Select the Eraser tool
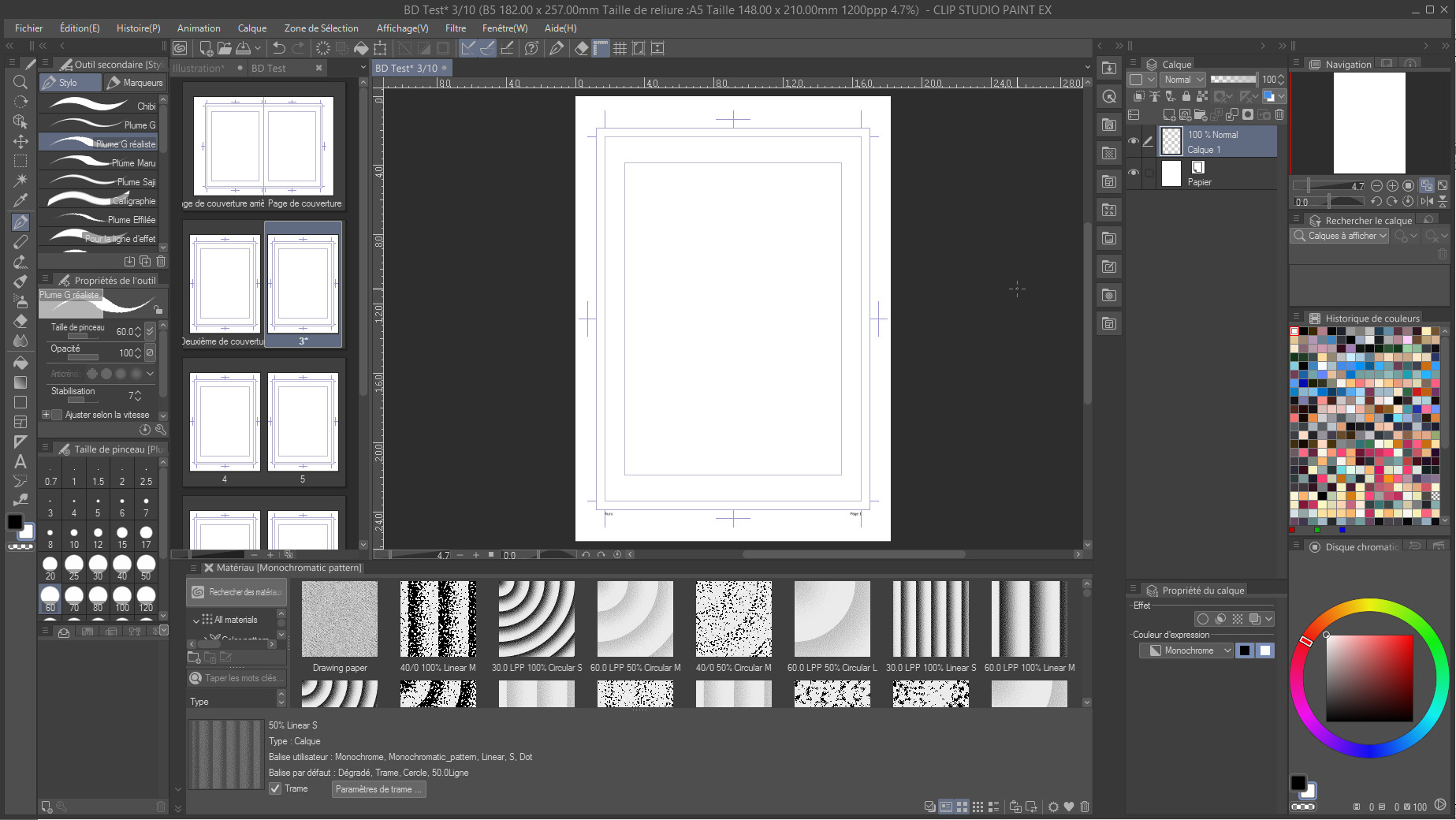The image size is (1456, 820). 20,322
